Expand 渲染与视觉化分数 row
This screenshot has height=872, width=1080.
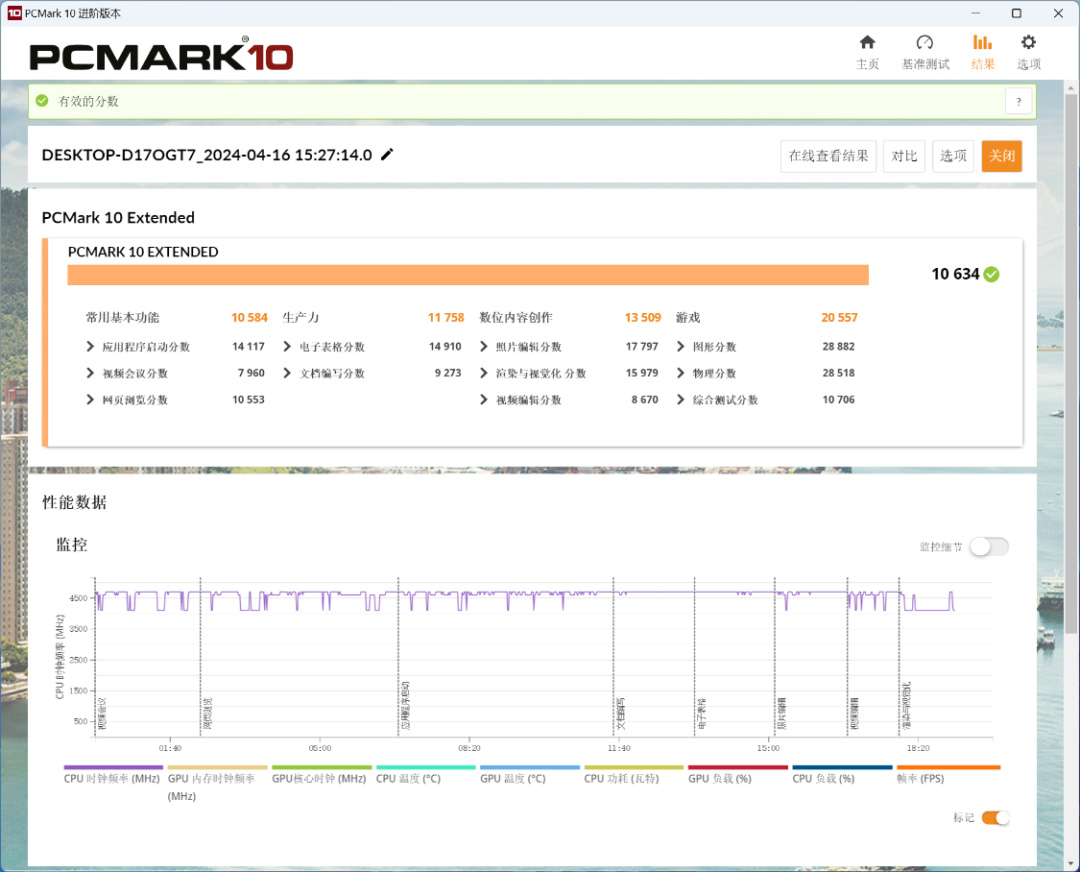484,373
